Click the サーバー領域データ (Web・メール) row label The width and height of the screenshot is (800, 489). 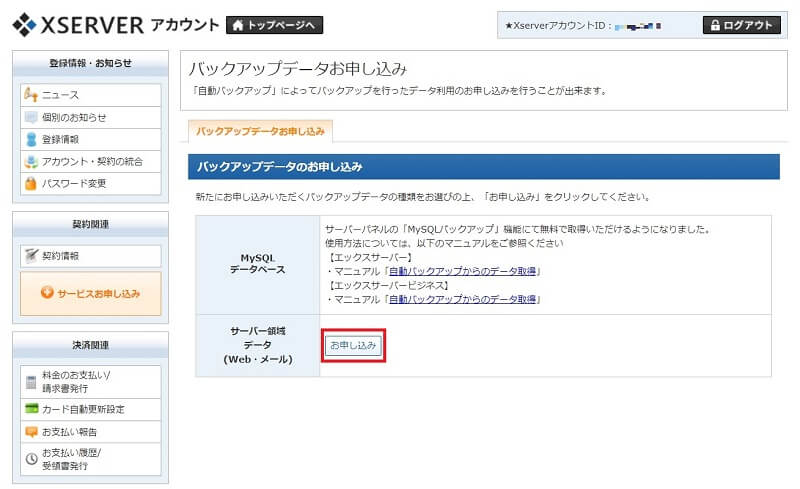point(258,345)
